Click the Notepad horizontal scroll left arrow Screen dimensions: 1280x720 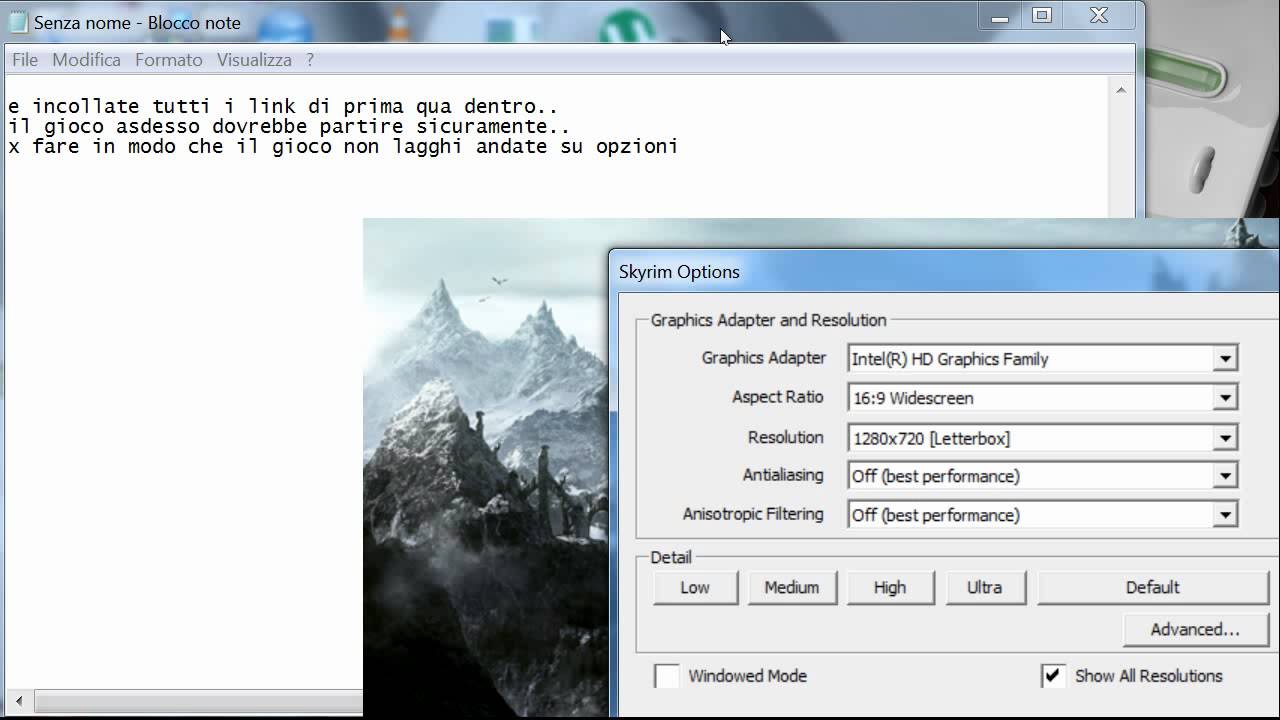click(x=19, y=701)
